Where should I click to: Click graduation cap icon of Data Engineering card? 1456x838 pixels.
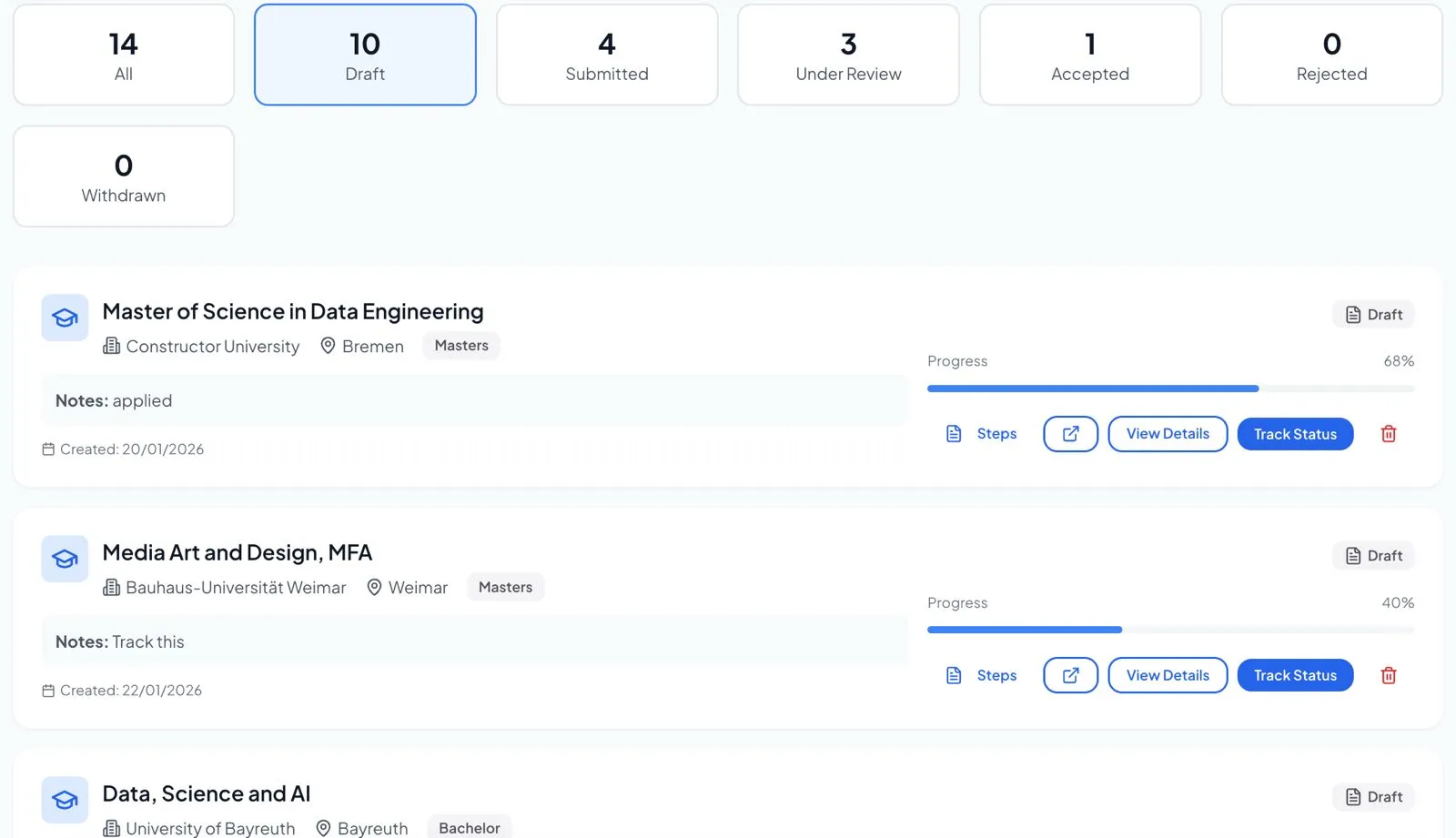pyautogui.click(x=65, y=318)
